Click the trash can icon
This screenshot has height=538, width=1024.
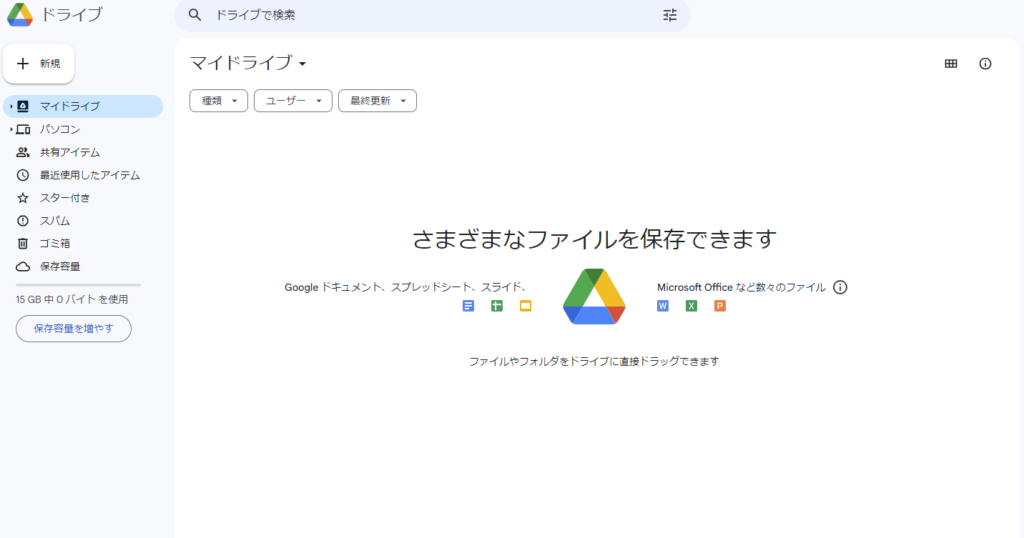23,244
